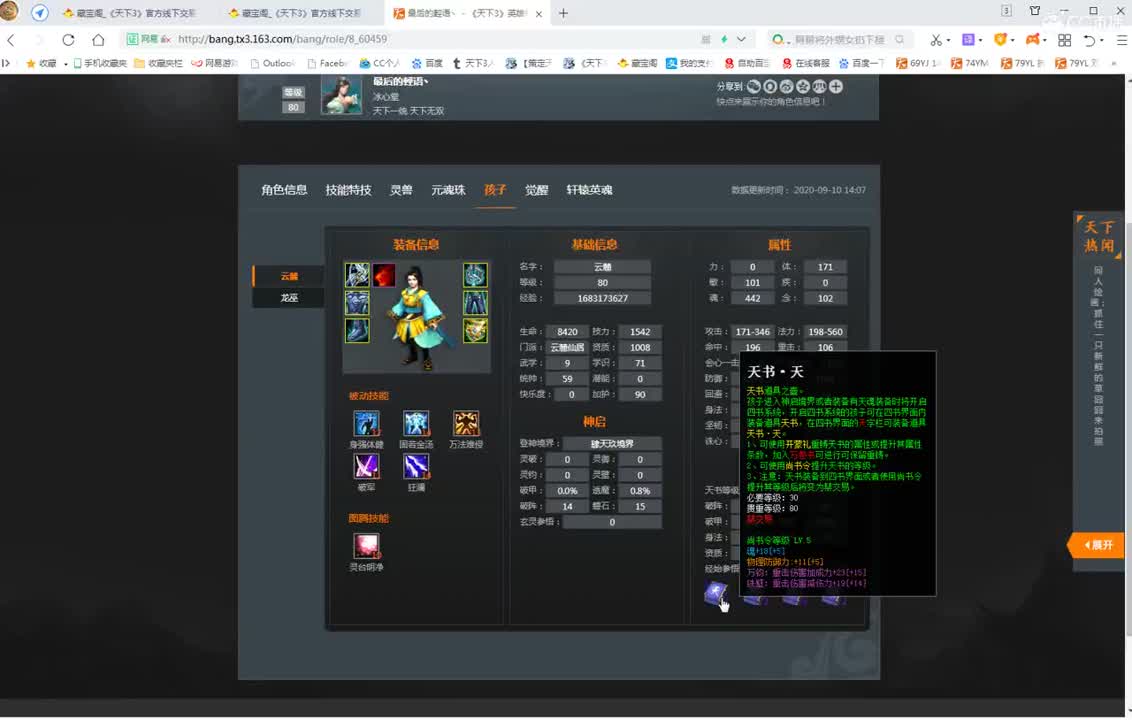Click the plus icon to add share platforms
1132x720 pixels.
[837, 87]
